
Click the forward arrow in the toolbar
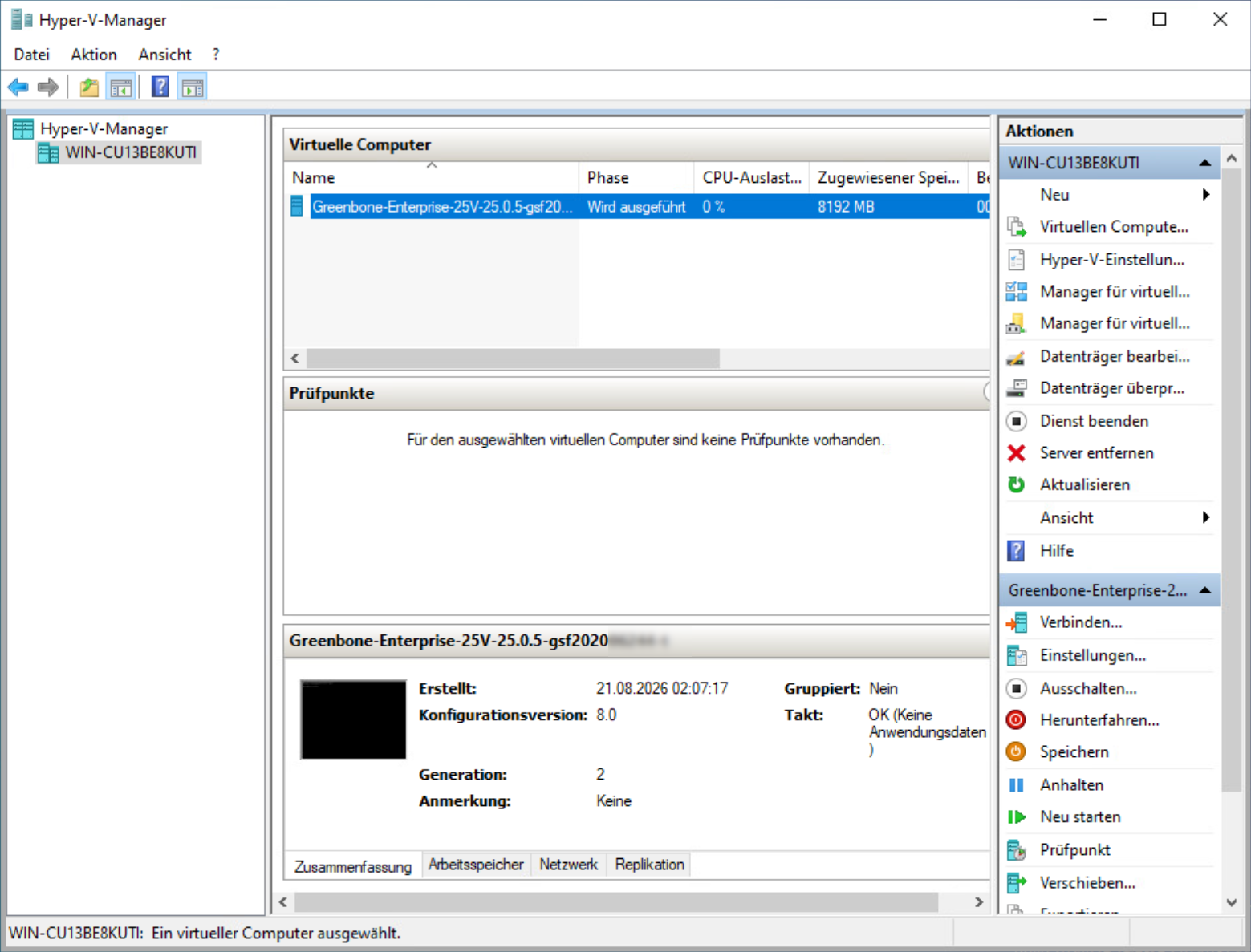[48, 87]
